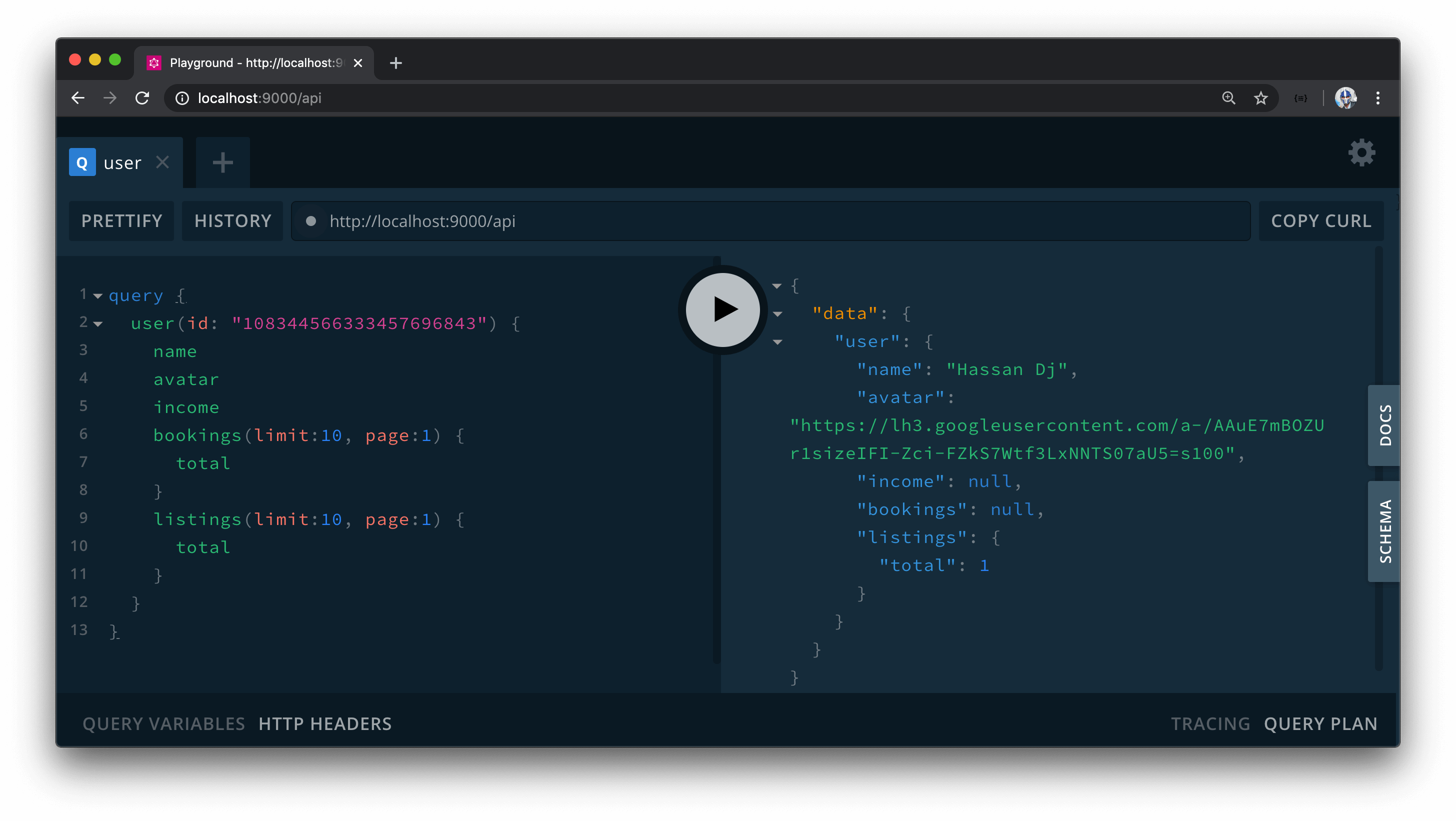Click the TRACING label
Viewport: 1456px width, 821px height.
[1211, 723]
